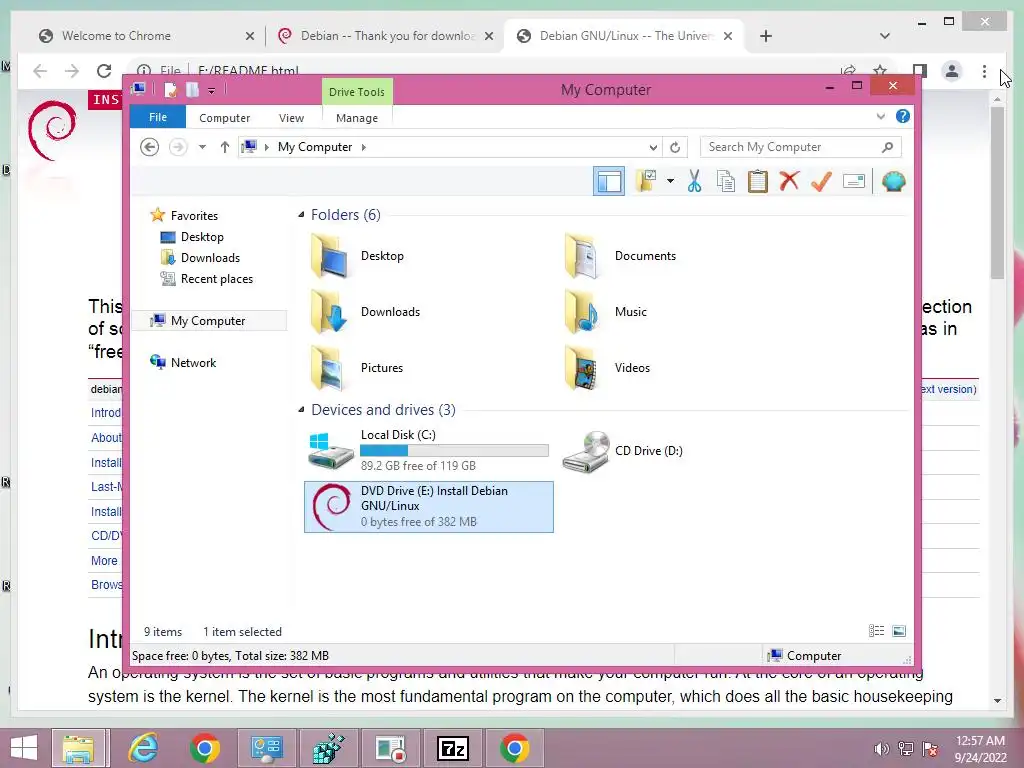Switch to Details view in status bar
This screenshot has width=1024, height=768.
(x=876, y=631)
